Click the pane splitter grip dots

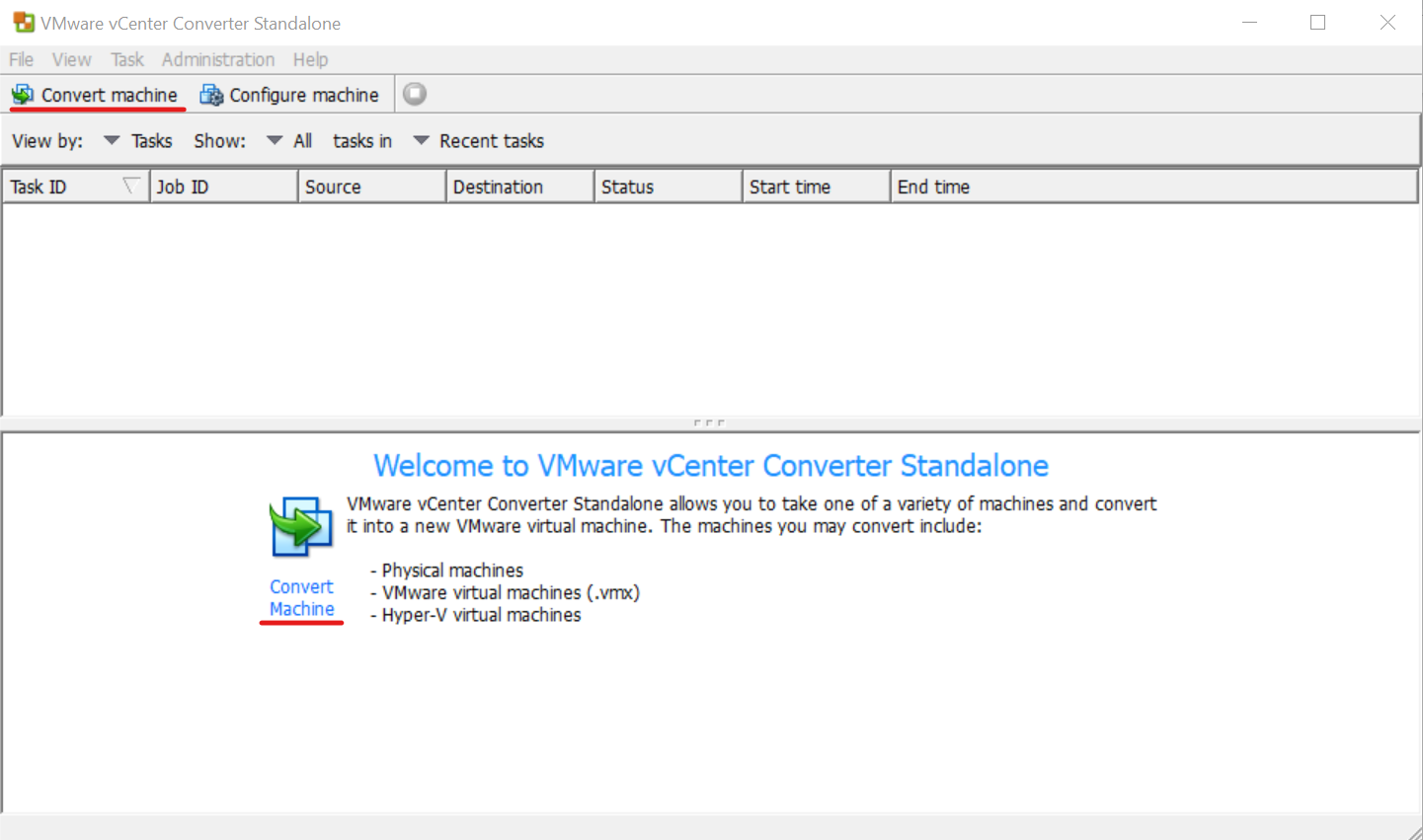coord(709,422)
